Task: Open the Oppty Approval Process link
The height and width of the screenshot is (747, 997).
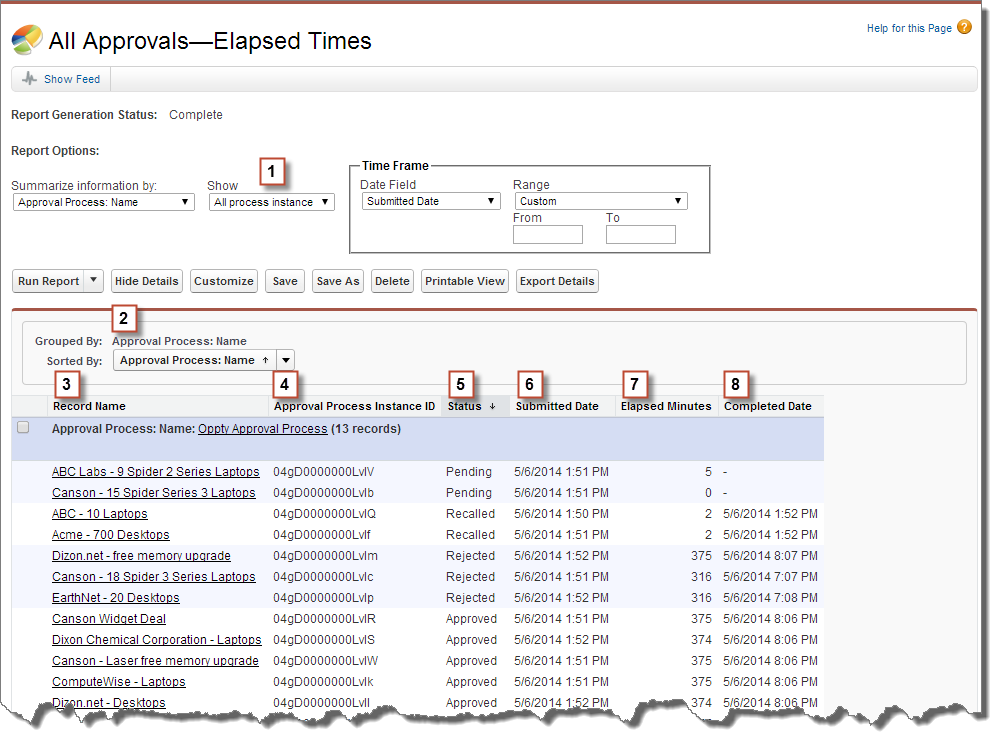Action: 263,429
